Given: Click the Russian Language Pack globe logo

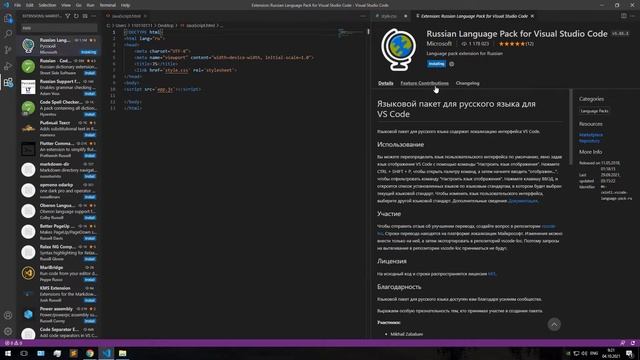Looking at the screenshot, I should 399,50.
